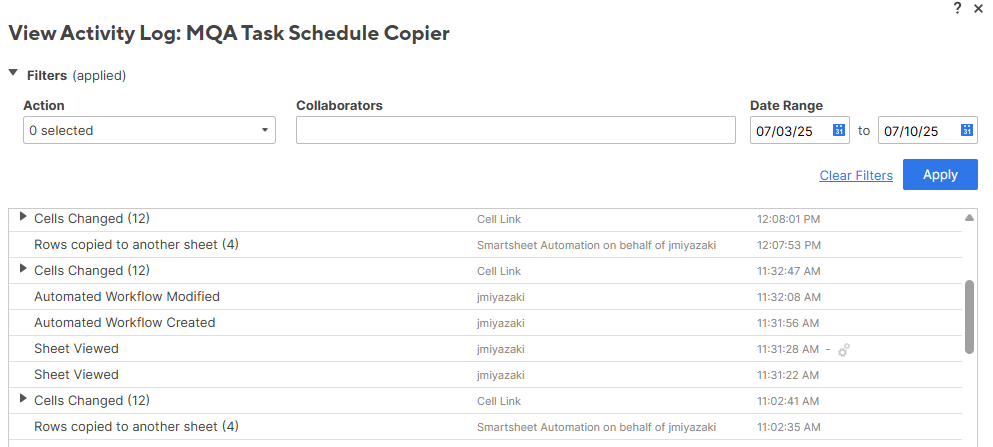Focus the Collaborators input field
Image resolution: width=993 pixels, height=447 pixels.
click(x=515, y=130)
